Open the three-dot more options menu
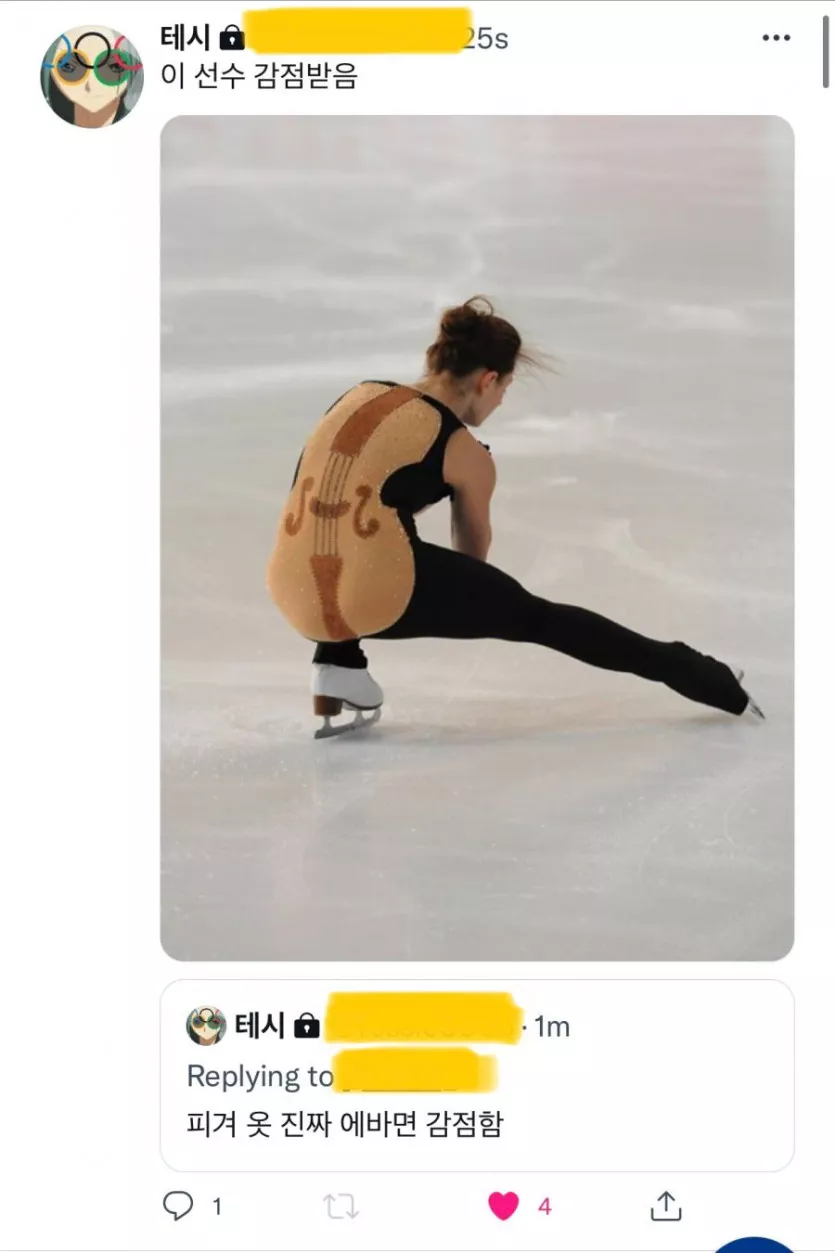835x1253 pixels. pos(776,38)
